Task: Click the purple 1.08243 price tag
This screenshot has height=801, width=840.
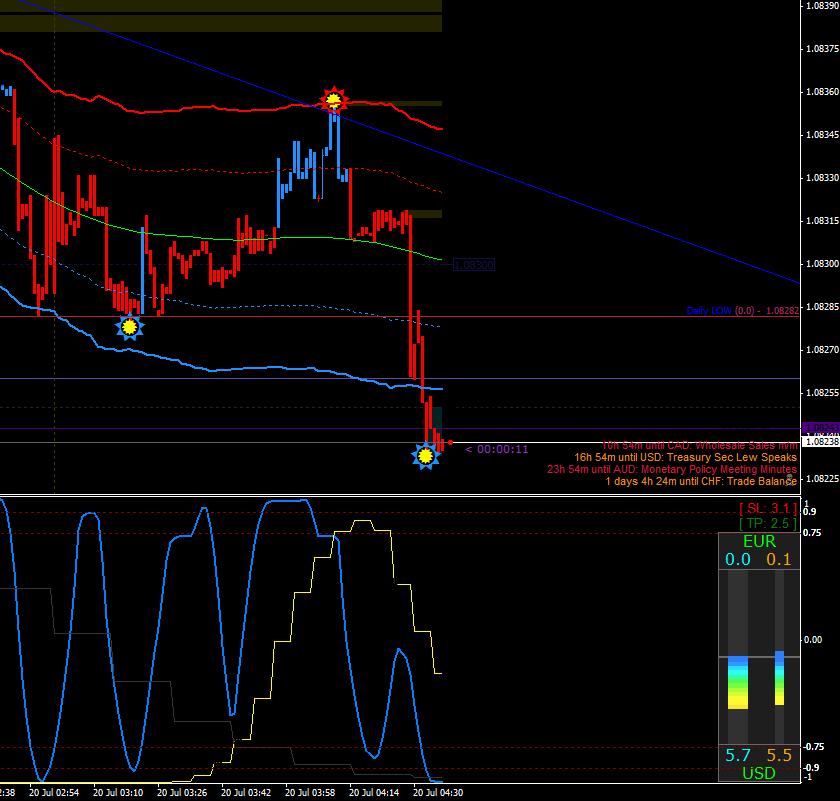Action: [x=821, y=428]
